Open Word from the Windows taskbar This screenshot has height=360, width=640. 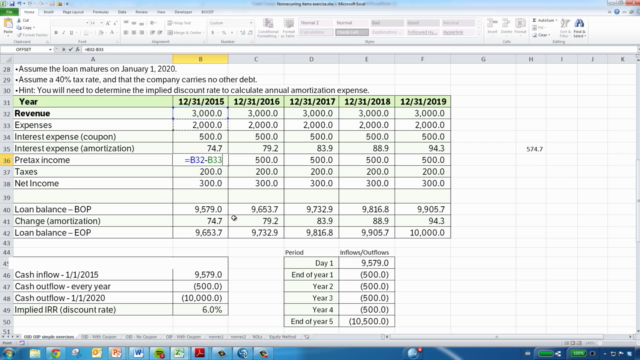tap(138, 353)
